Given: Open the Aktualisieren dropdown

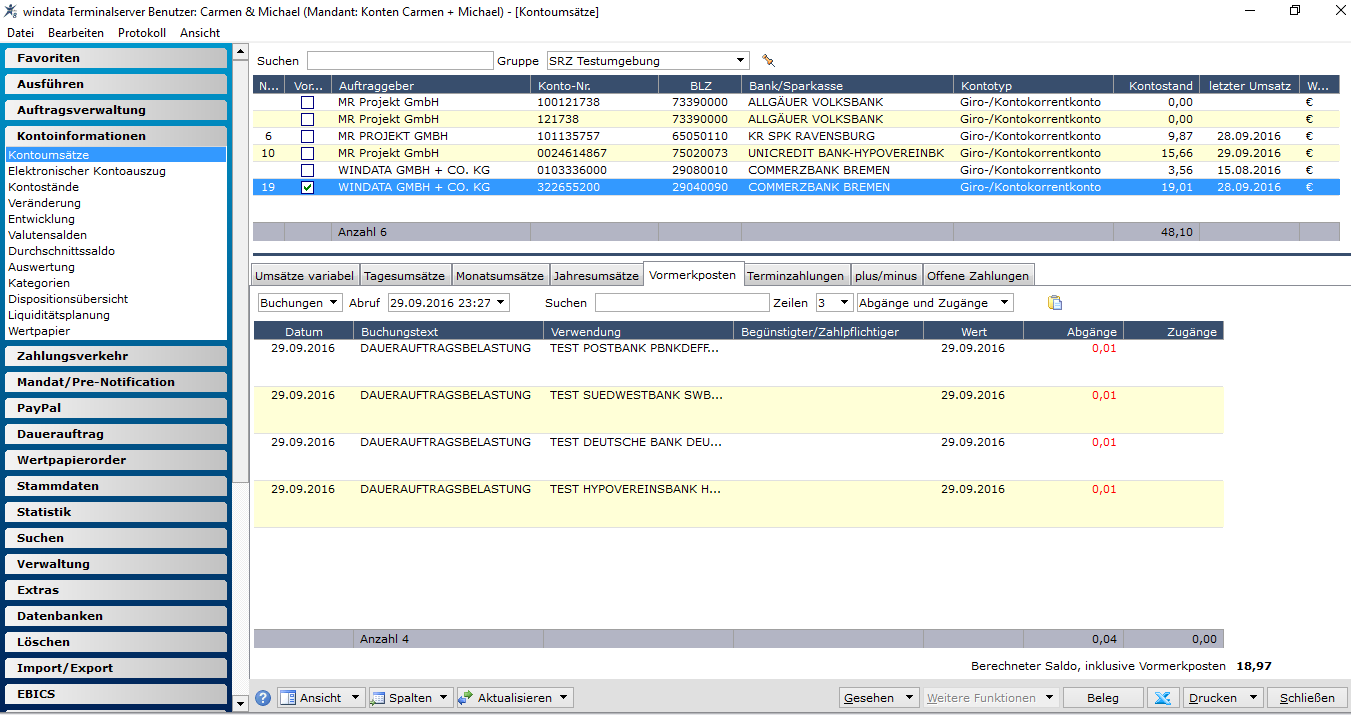Looking at the screenshot, I should [x=515, y=698].
